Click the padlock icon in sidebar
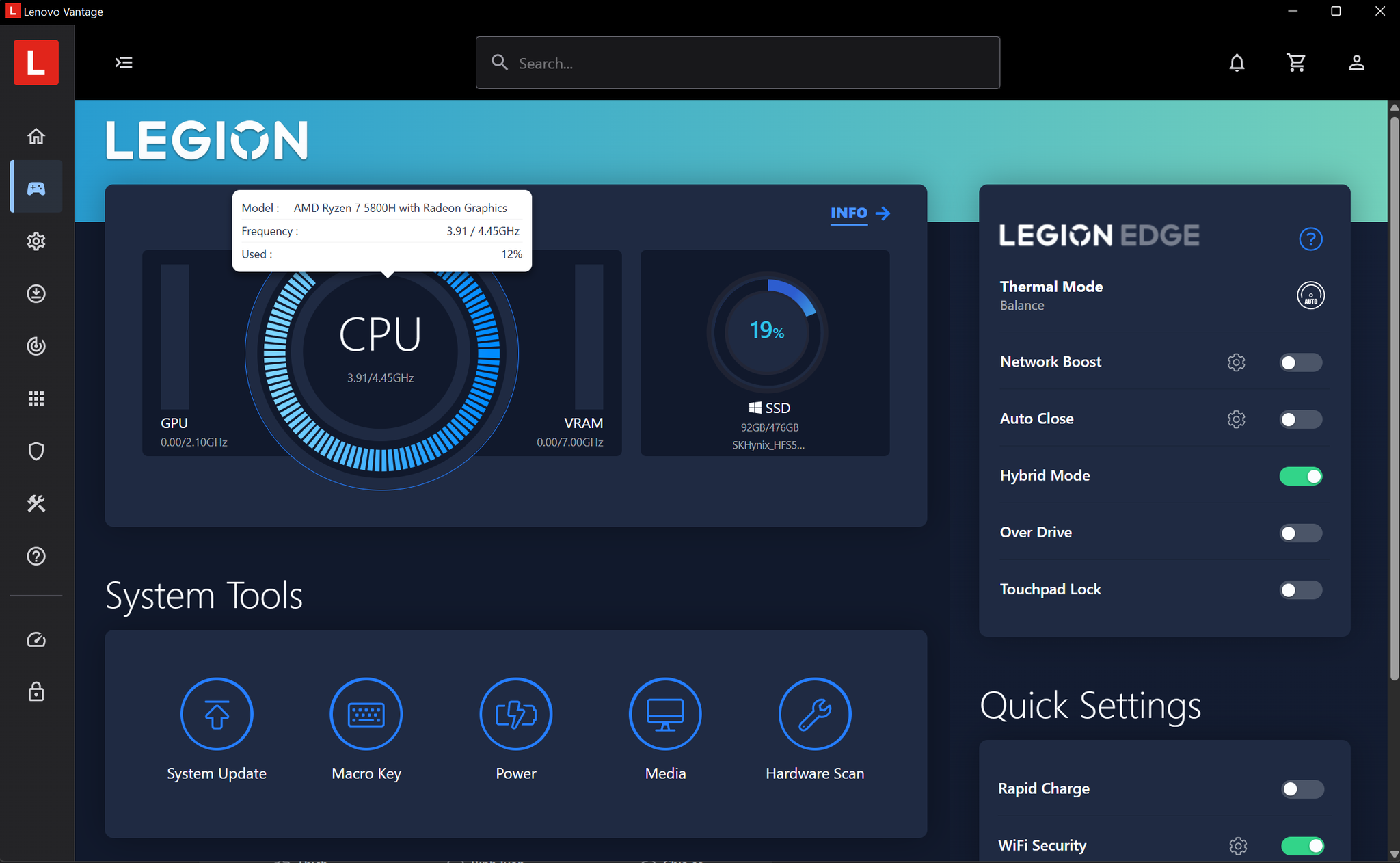1400x863 pixels. point(36,692)
